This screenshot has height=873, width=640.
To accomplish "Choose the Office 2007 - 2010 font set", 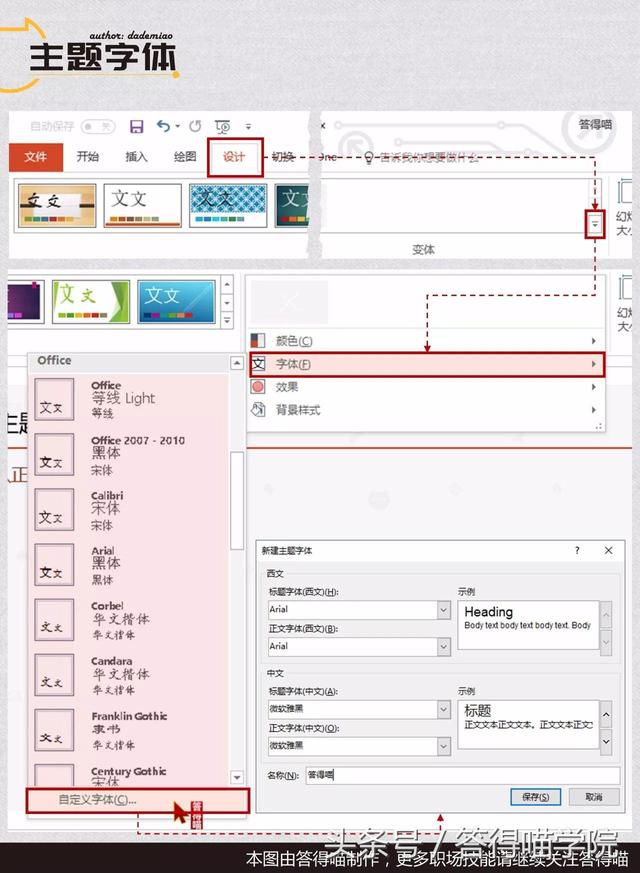I will click(131, 455).
